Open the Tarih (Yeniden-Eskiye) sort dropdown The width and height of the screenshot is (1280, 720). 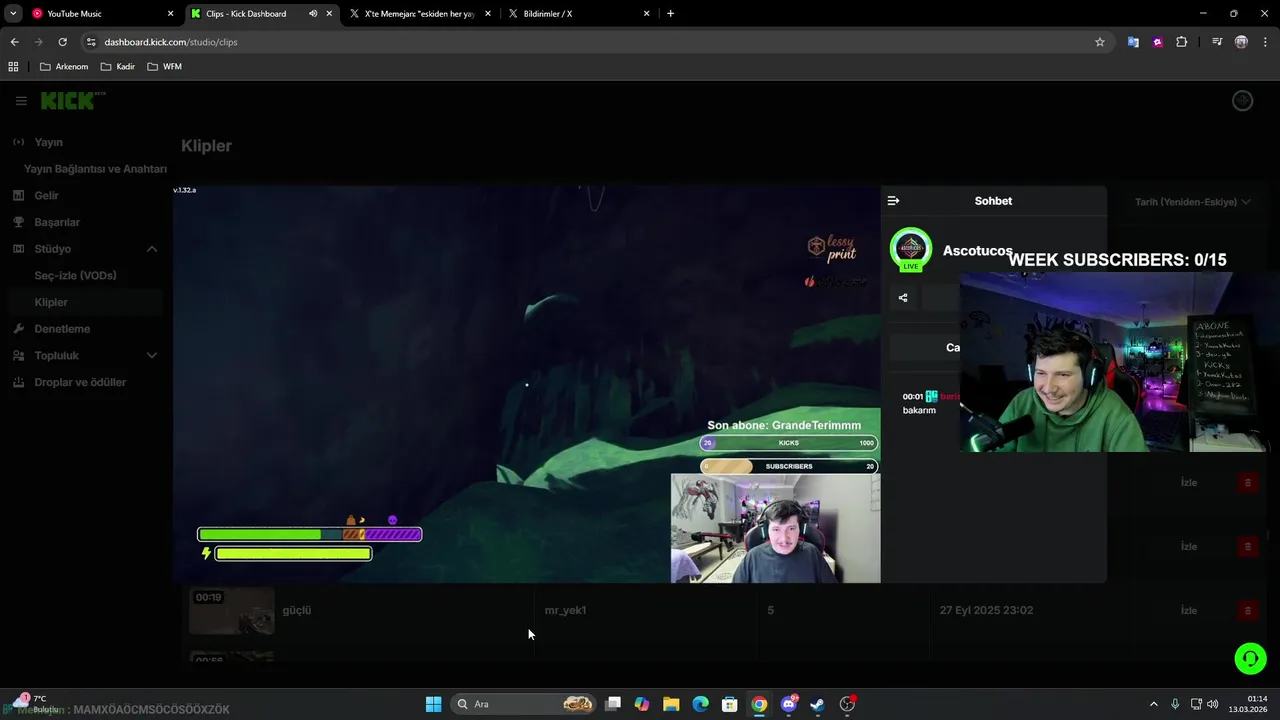pos(1192,202)
